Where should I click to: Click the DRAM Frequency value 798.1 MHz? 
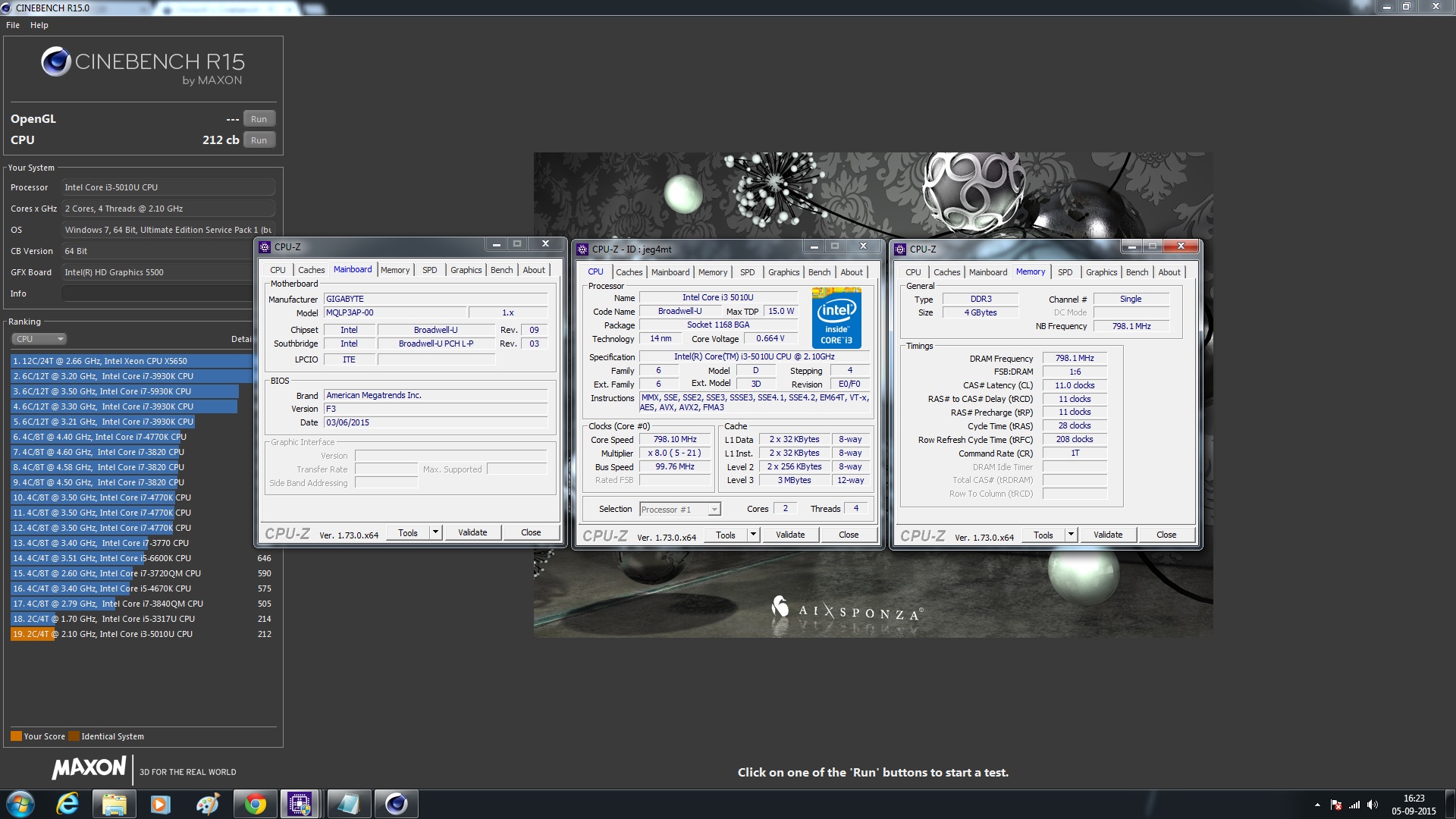[x=1075, y=359]
